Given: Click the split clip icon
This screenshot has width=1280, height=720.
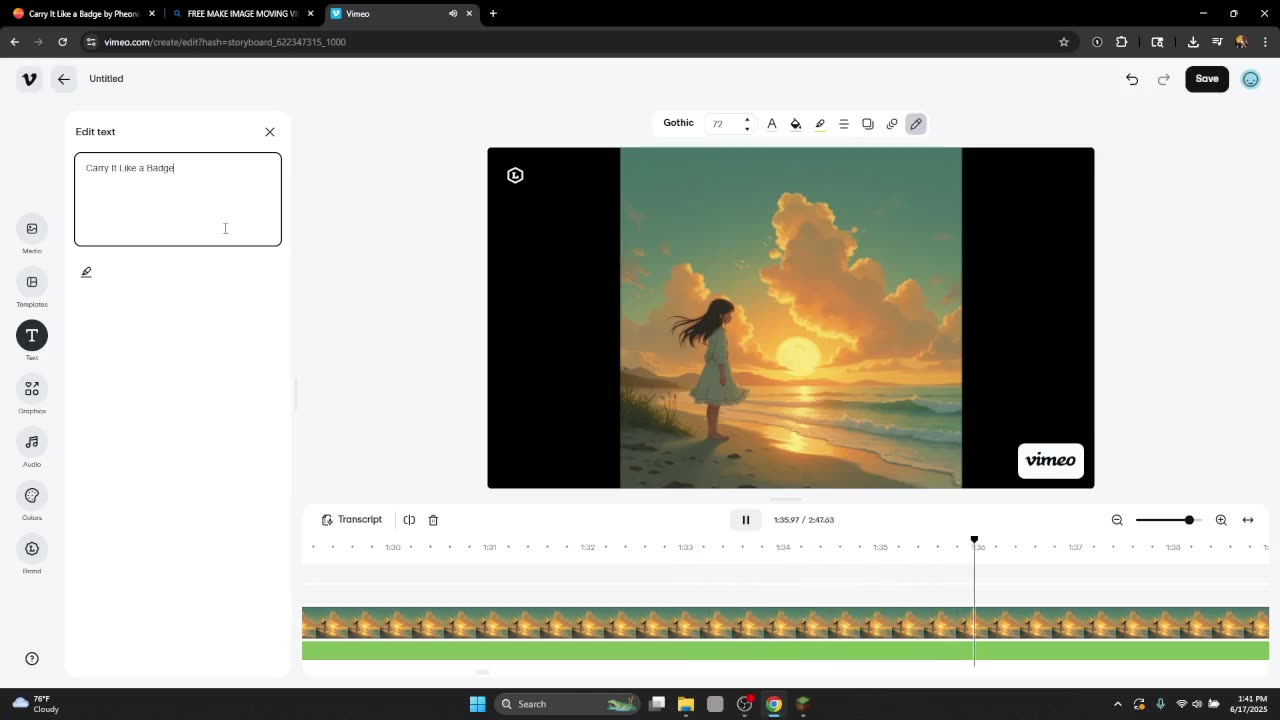Looking at the screenshot, I should coord(409,520).
